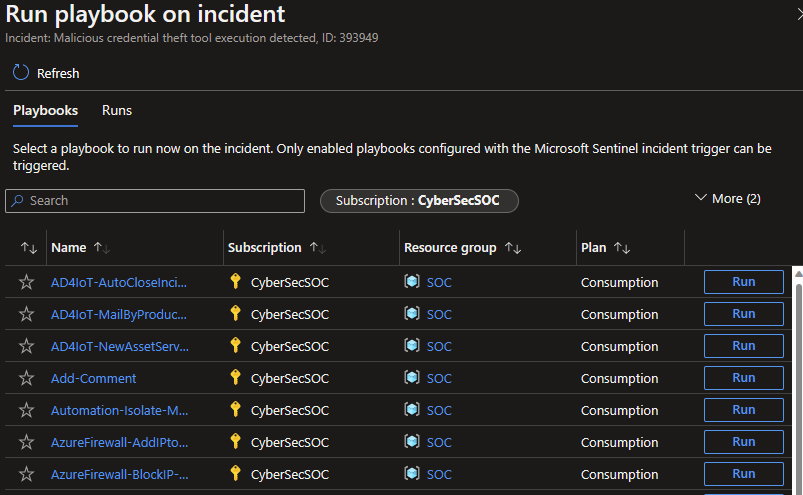Screen dimensions: 803x495
Task: Select the Playbooks tab
Action: coord(46,111)
